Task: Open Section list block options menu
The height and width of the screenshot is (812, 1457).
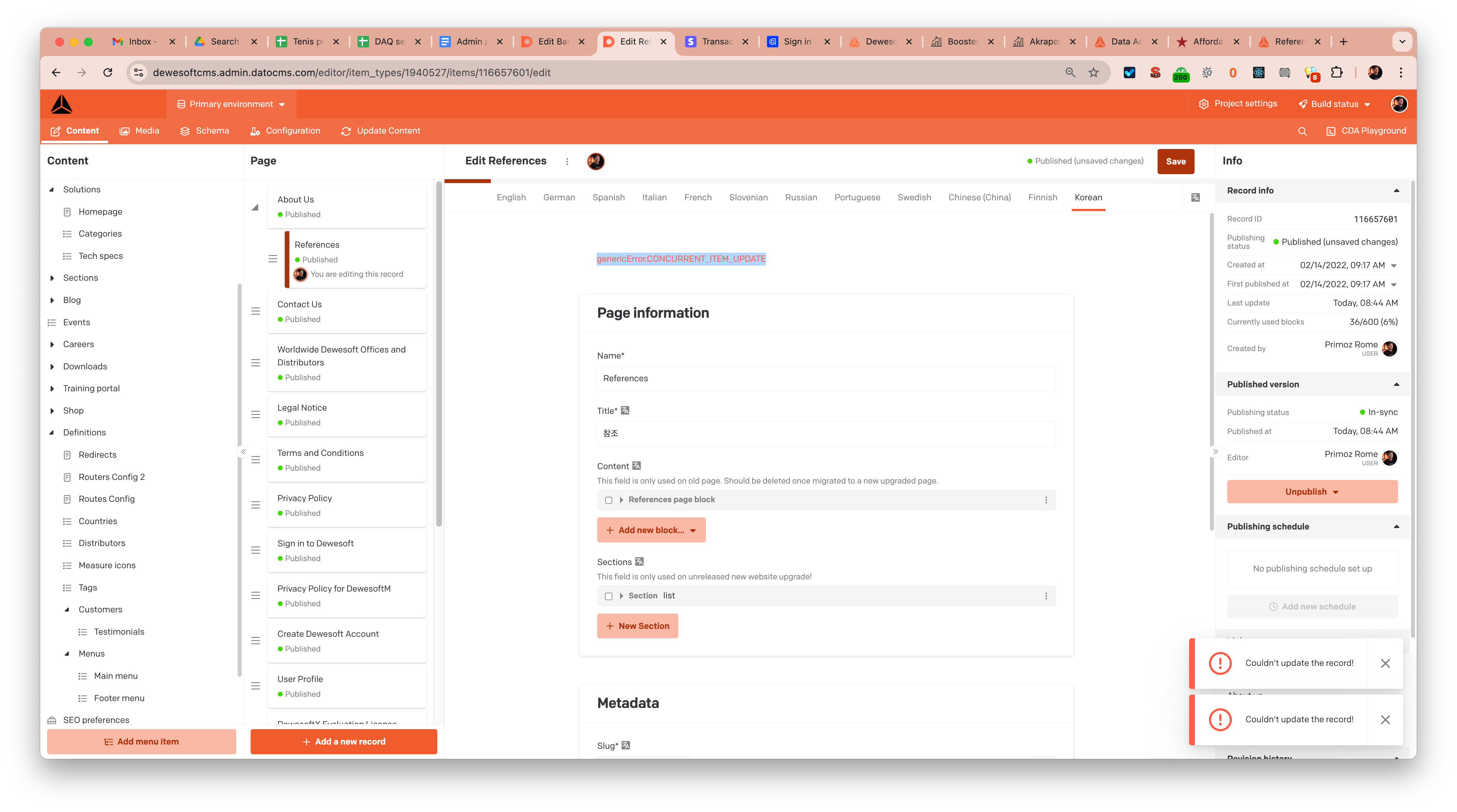Action: click(x=1046, y=596)
